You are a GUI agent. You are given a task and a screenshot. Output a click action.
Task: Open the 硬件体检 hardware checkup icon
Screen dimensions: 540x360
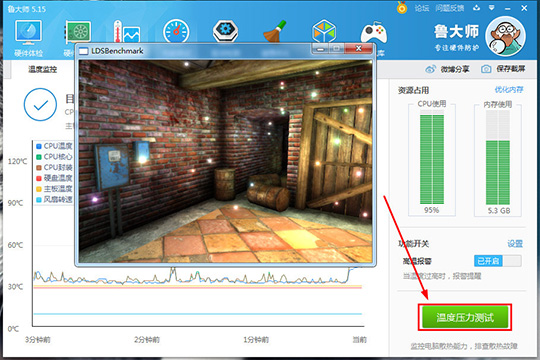tap(28, 33)
